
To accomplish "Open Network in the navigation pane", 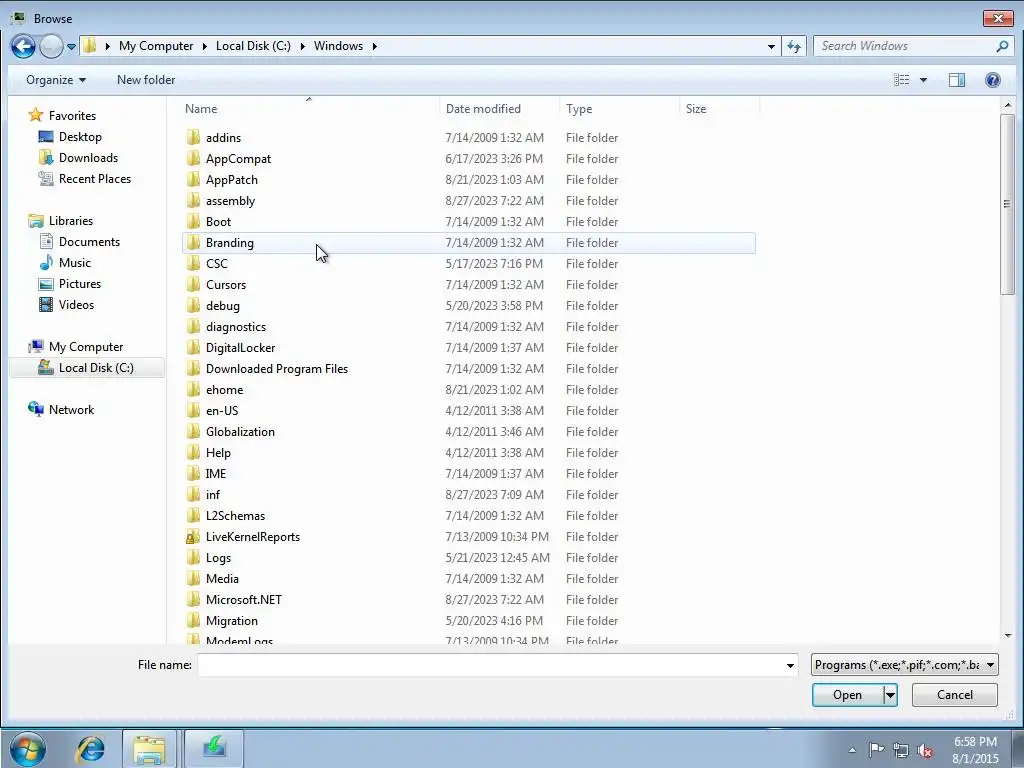I will tap(71, 409).
